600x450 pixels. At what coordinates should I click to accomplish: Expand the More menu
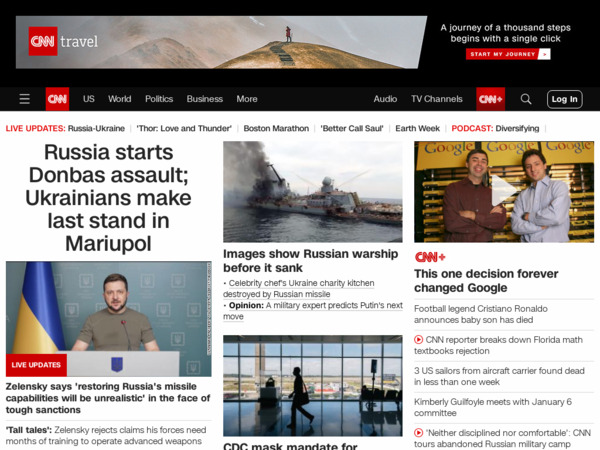(247, 99)
